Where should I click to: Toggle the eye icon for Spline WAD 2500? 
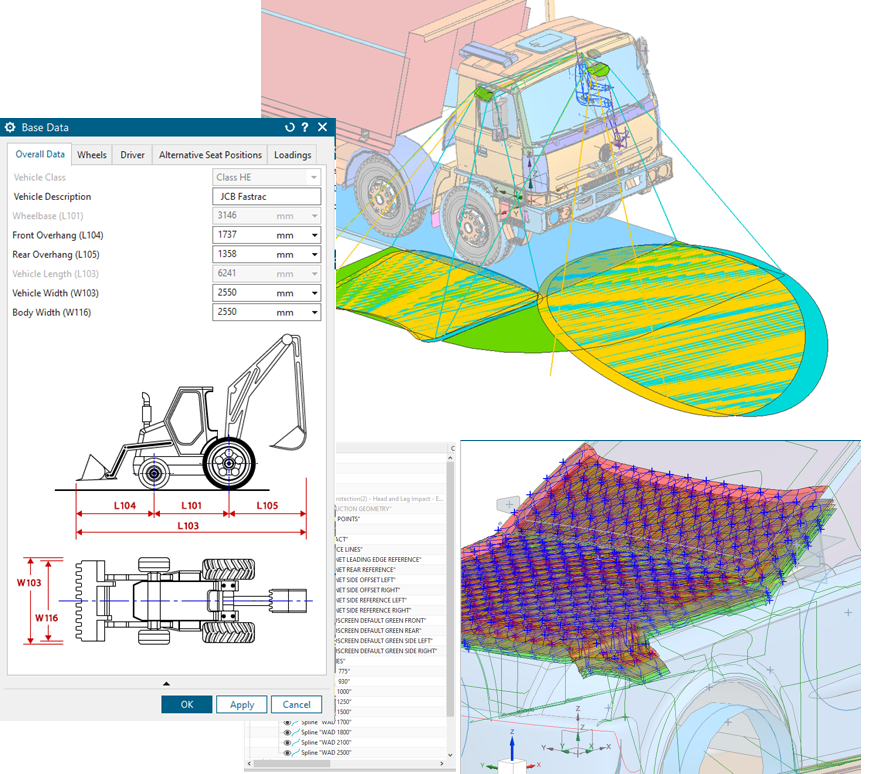(x=287, y=752)
